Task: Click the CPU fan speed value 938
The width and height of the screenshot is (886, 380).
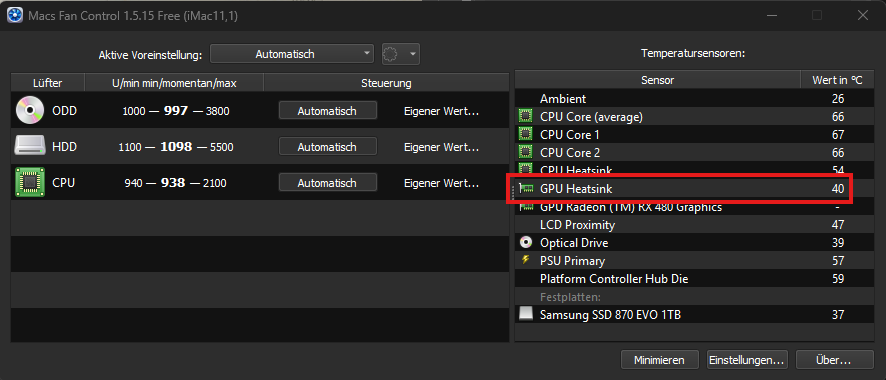Action: 173,183
